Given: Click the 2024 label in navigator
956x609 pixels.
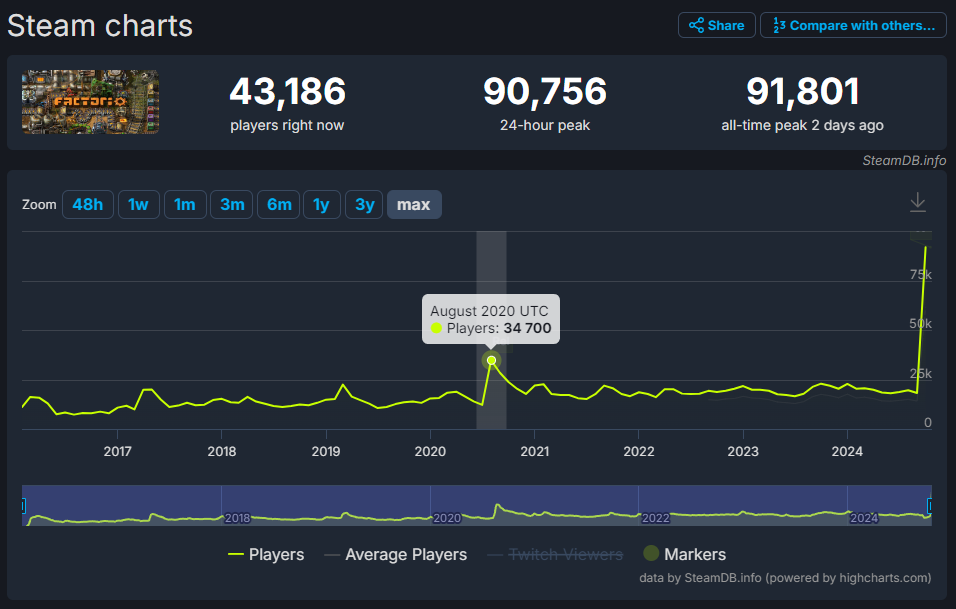Looking at the screenshot, I should tap(864, 518).
